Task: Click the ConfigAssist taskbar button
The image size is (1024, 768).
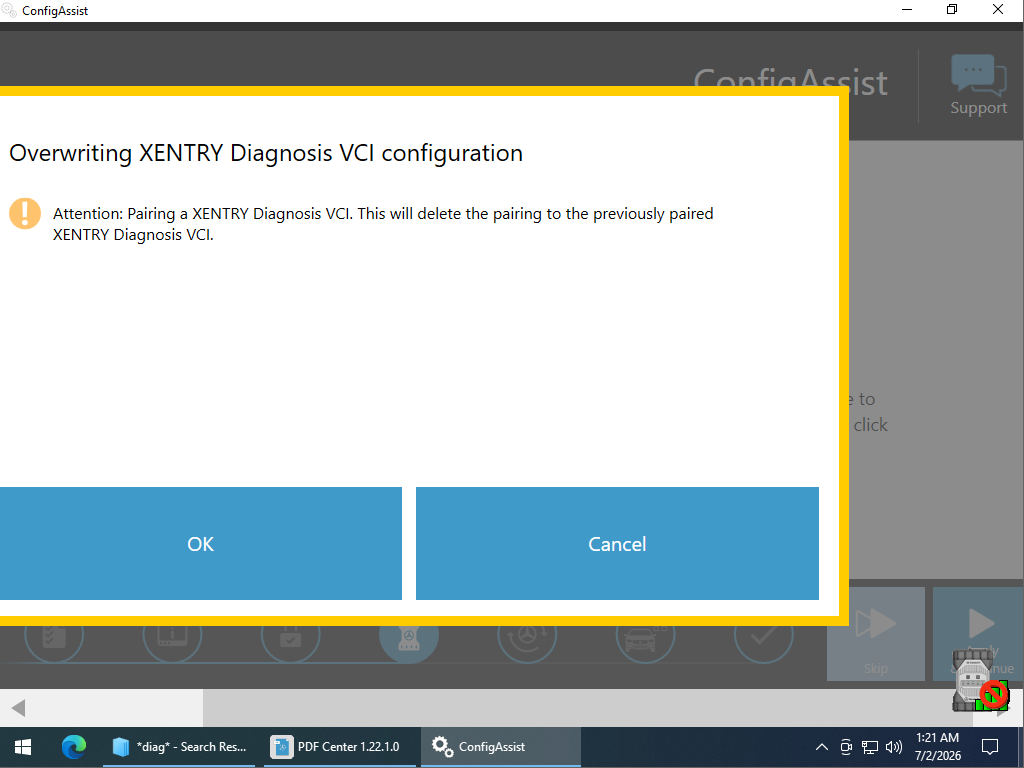Action: (500, 746)
